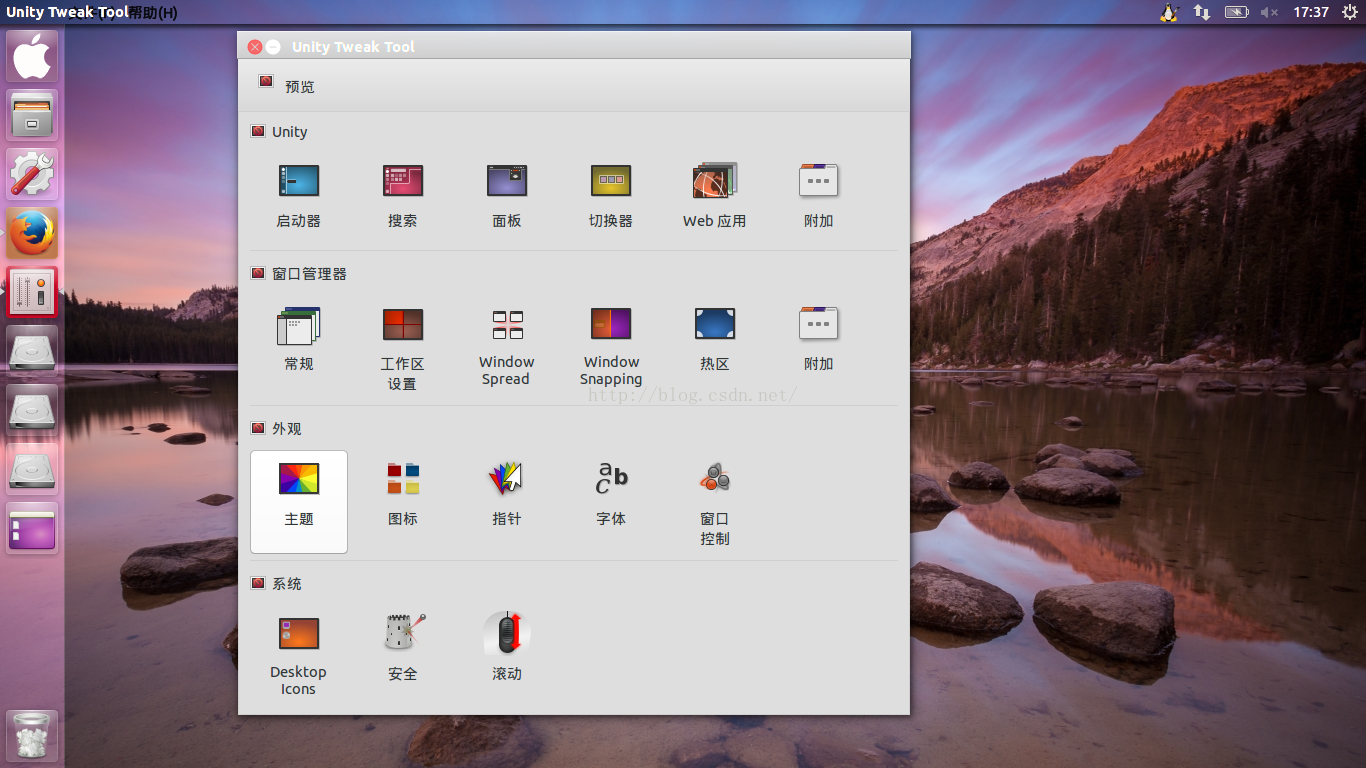Open the muted volume indicator
The image size is (1366, 768).
(x=1269, y=12)
